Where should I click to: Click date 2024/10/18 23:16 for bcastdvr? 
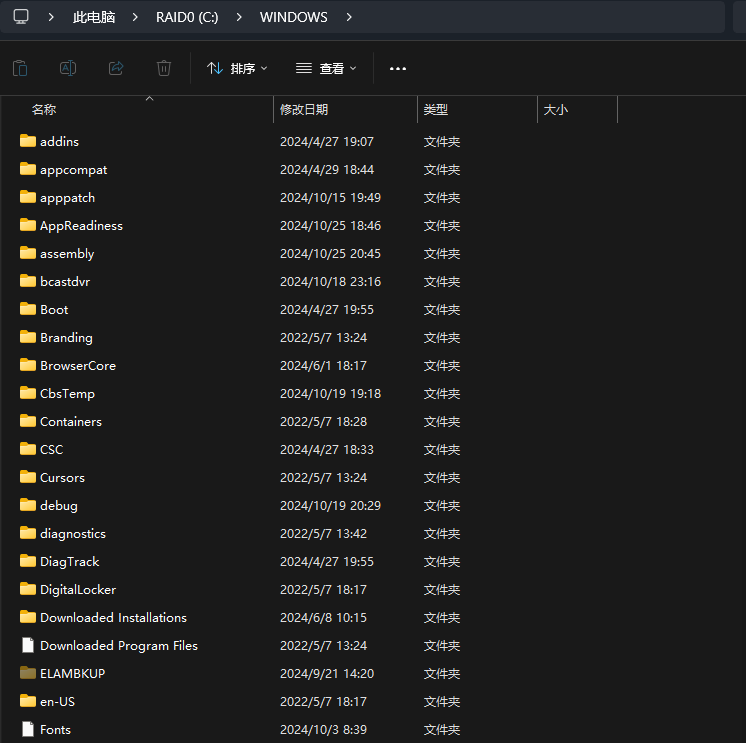pyautogui.click(x=330, y=282)
